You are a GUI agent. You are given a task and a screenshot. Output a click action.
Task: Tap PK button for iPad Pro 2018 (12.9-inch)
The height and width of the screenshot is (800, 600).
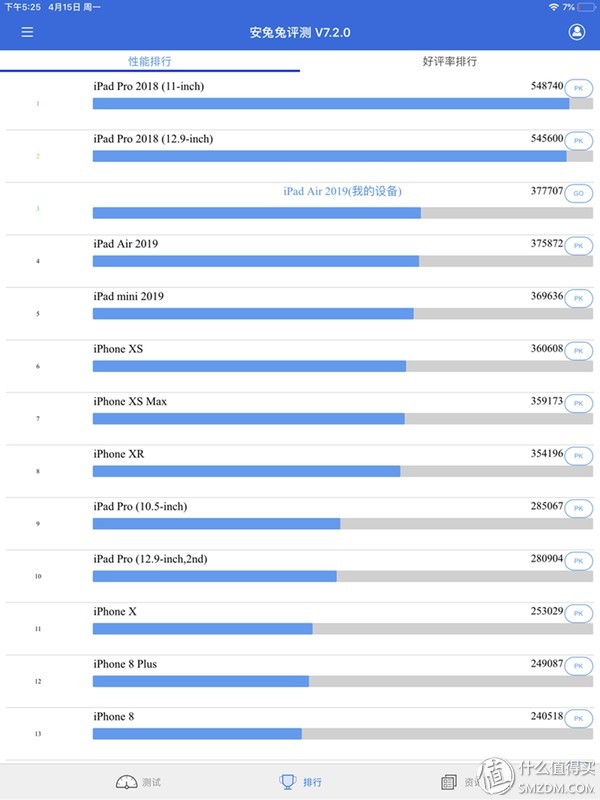point(578,141)
